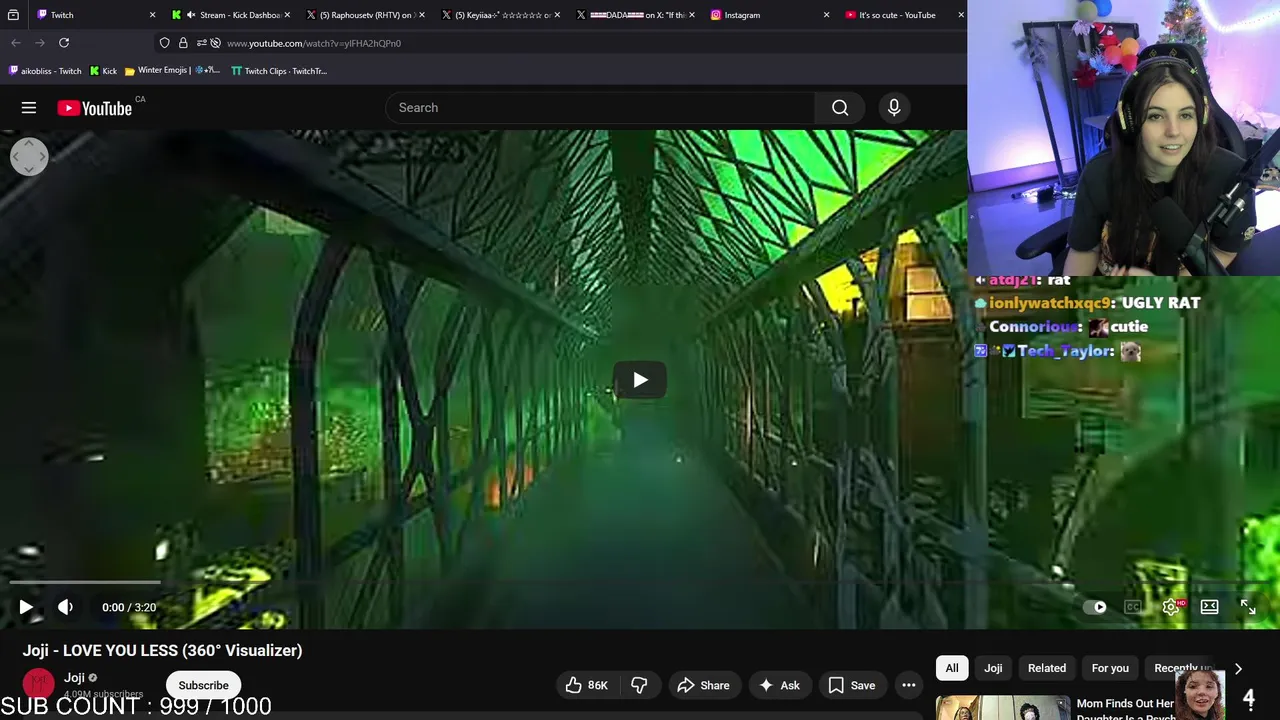The height and width of the screenshot is (720, 1280).
Task: Start voice search with the microphone icon
Action: [x=894, y=108]
